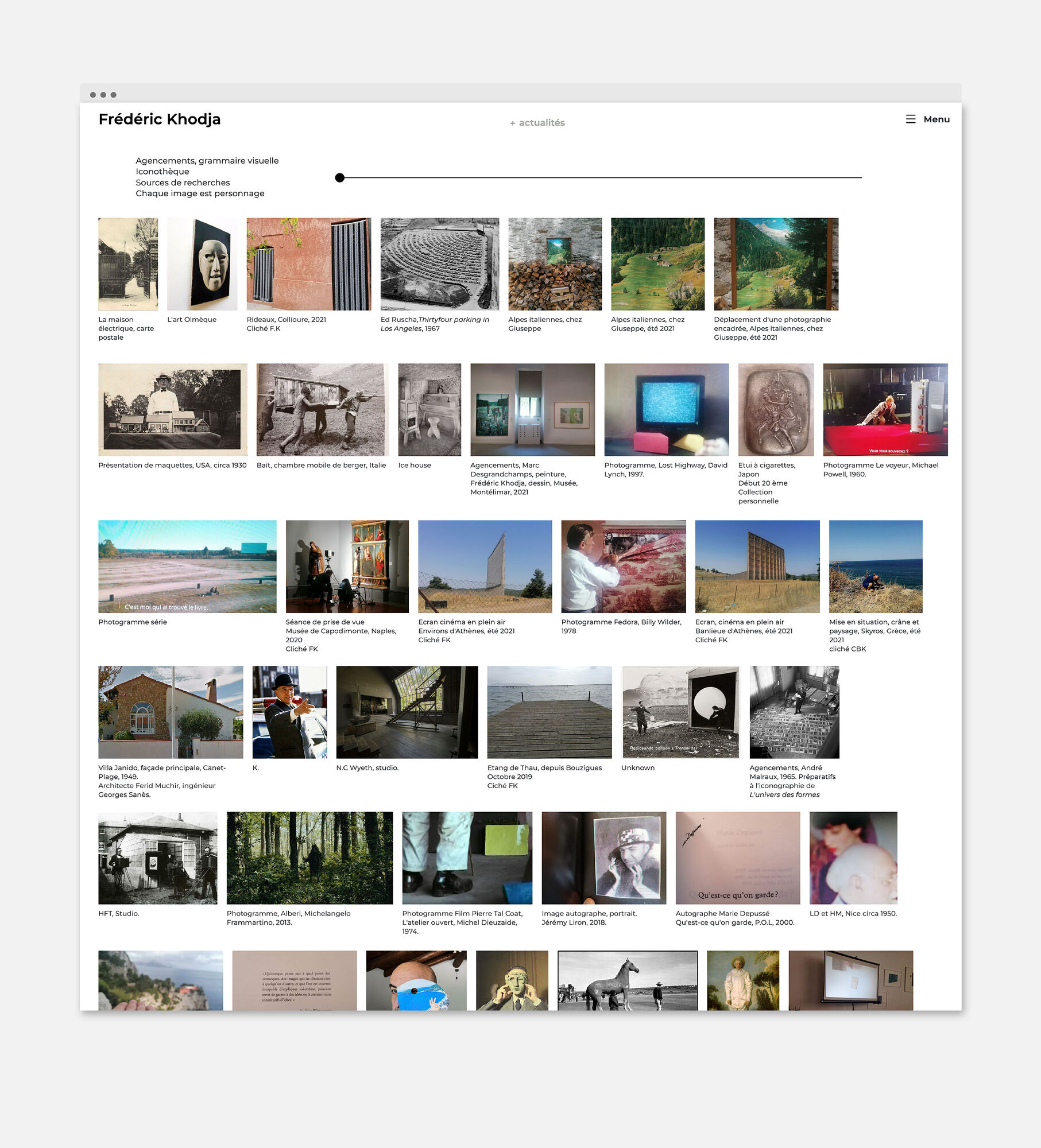Image resolution: width=1041 pixels, height=1148 pixels.
Task: Click the Villa Janido façade photo
Action: (x=171, y=713)
